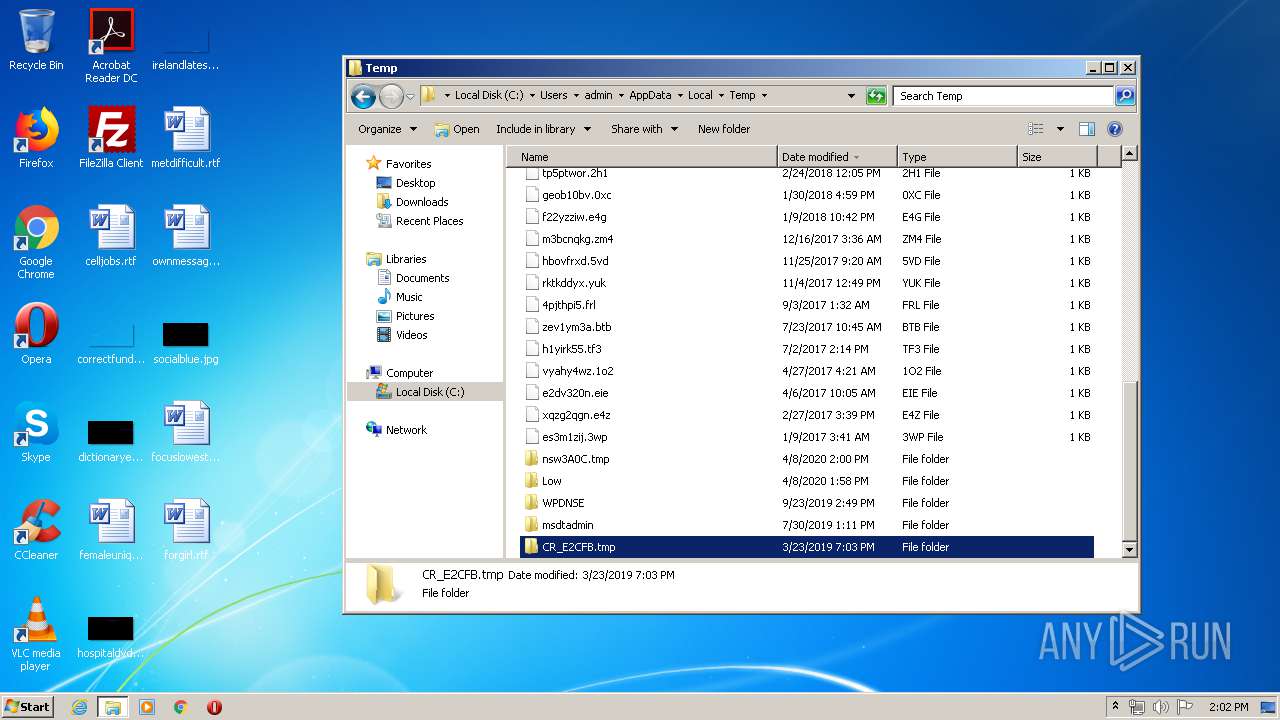The height and width of the screenshot is (720, 1280).
Task: Select file m3bcnqkg.zm4
Action: (807, 239)
